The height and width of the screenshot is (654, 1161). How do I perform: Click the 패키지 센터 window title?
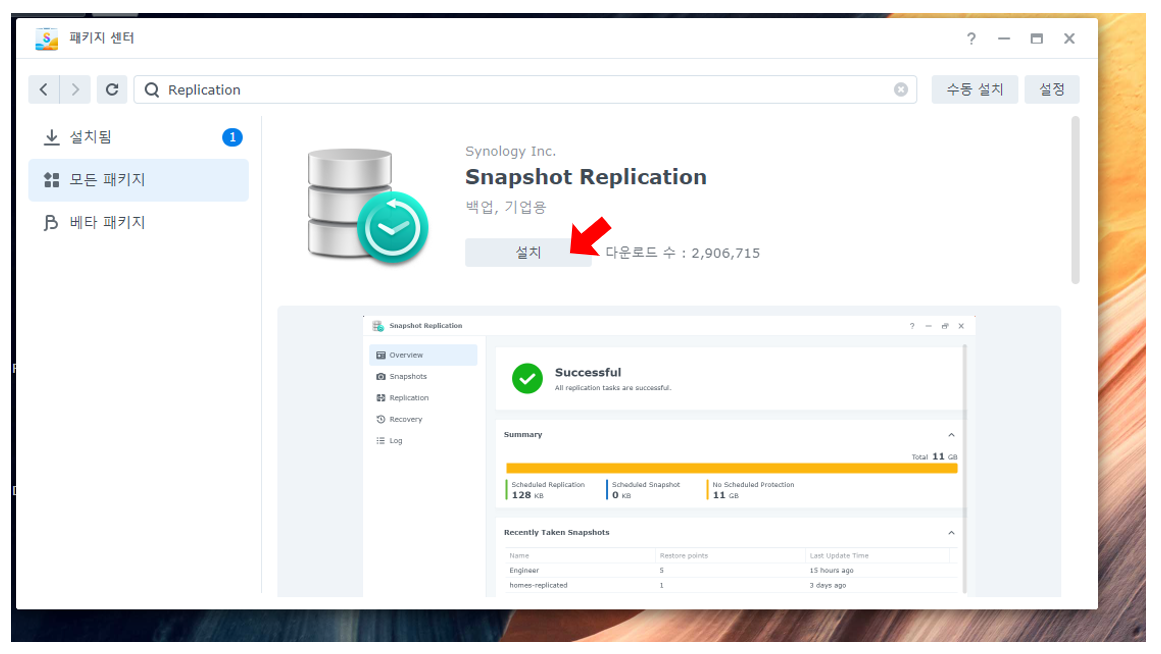click(x=101, y=38)
